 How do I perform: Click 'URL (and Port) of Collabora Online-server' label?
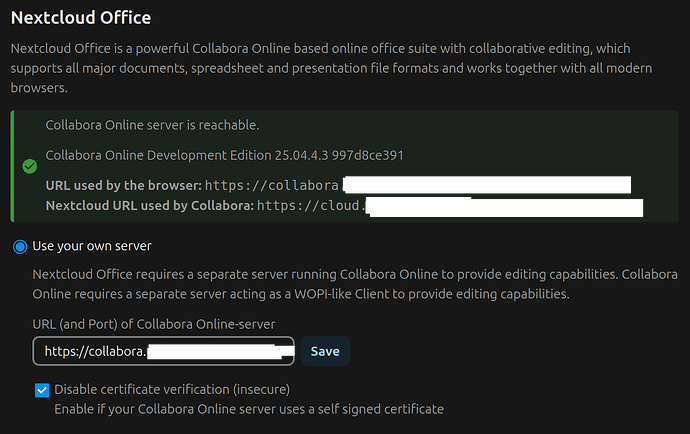click(154, 324)
